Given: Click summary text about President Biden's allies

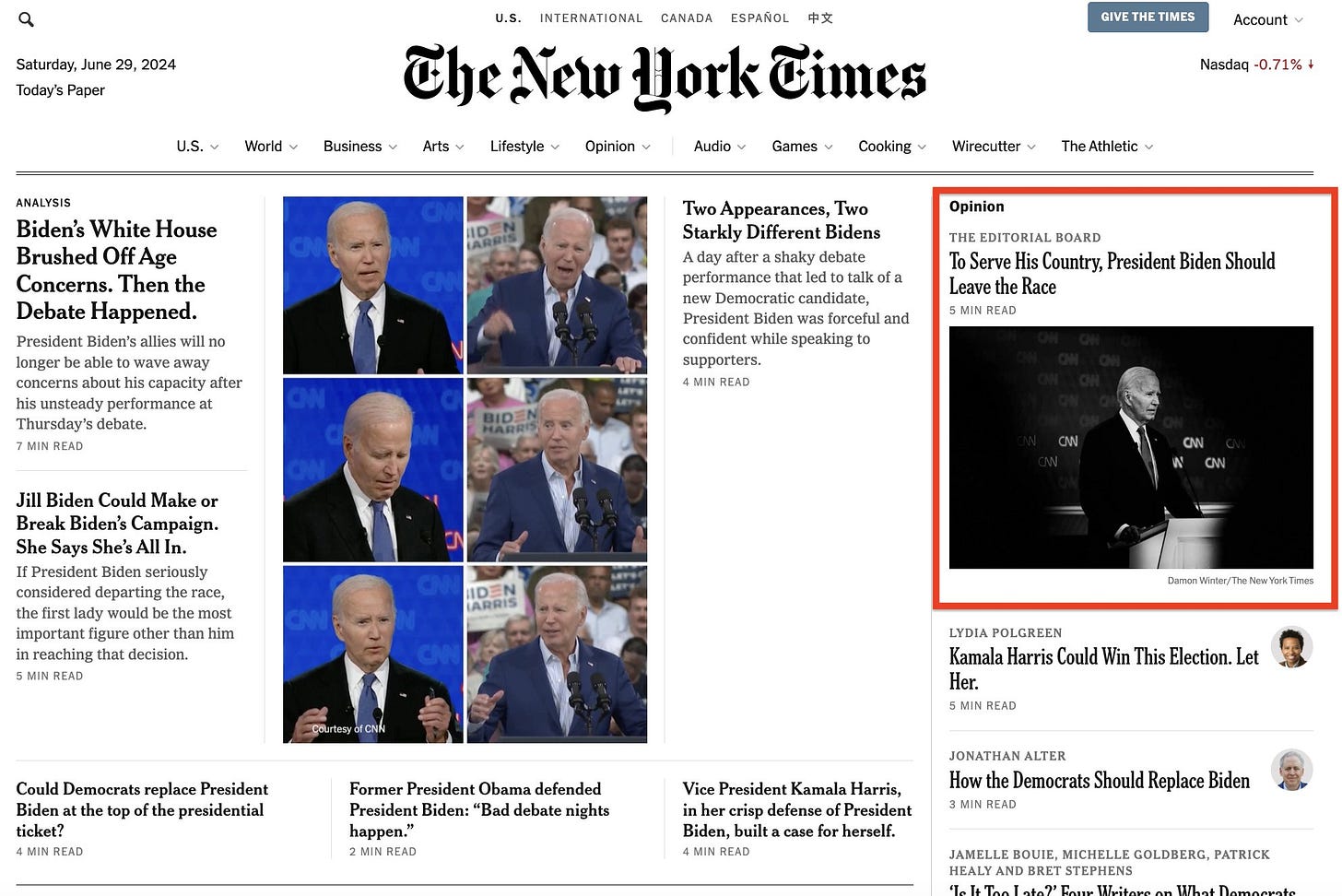Looking at the screenshot, I should (129, 383).
